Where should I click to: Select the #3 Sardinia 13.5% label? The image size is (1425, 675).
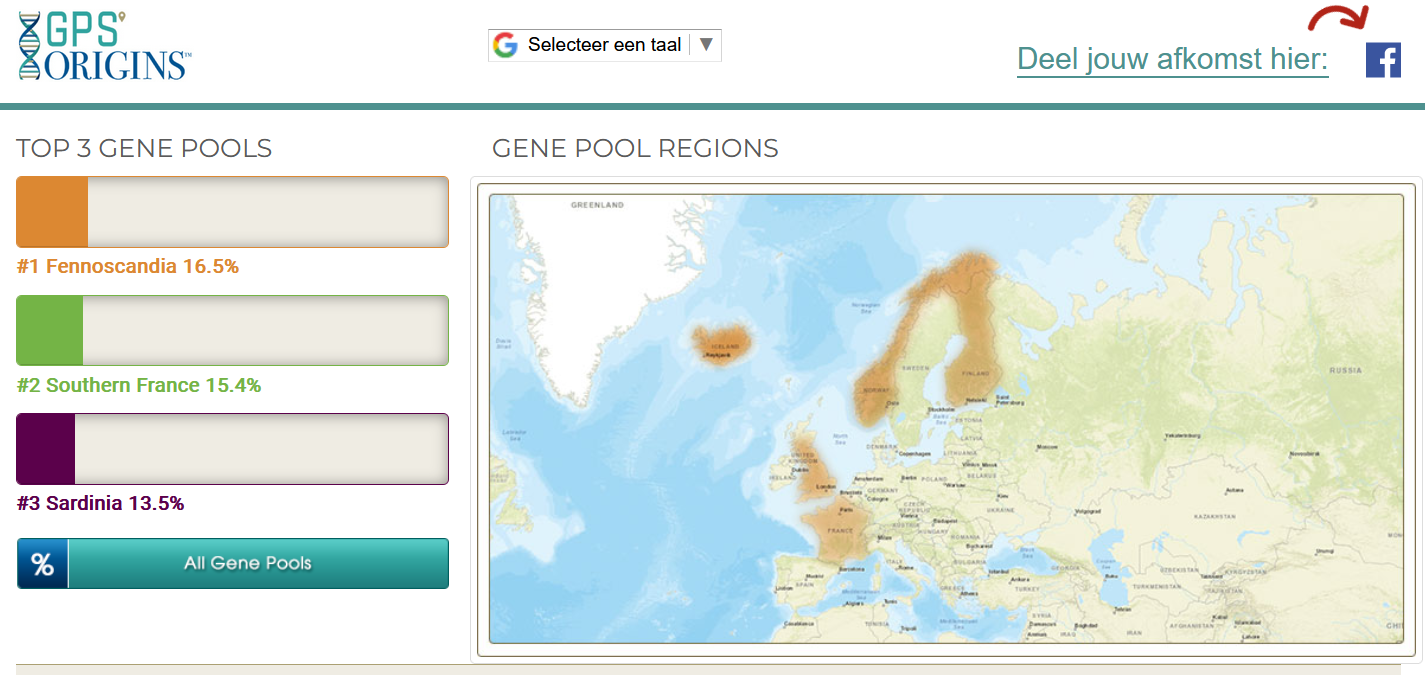(x=100, y=503)
